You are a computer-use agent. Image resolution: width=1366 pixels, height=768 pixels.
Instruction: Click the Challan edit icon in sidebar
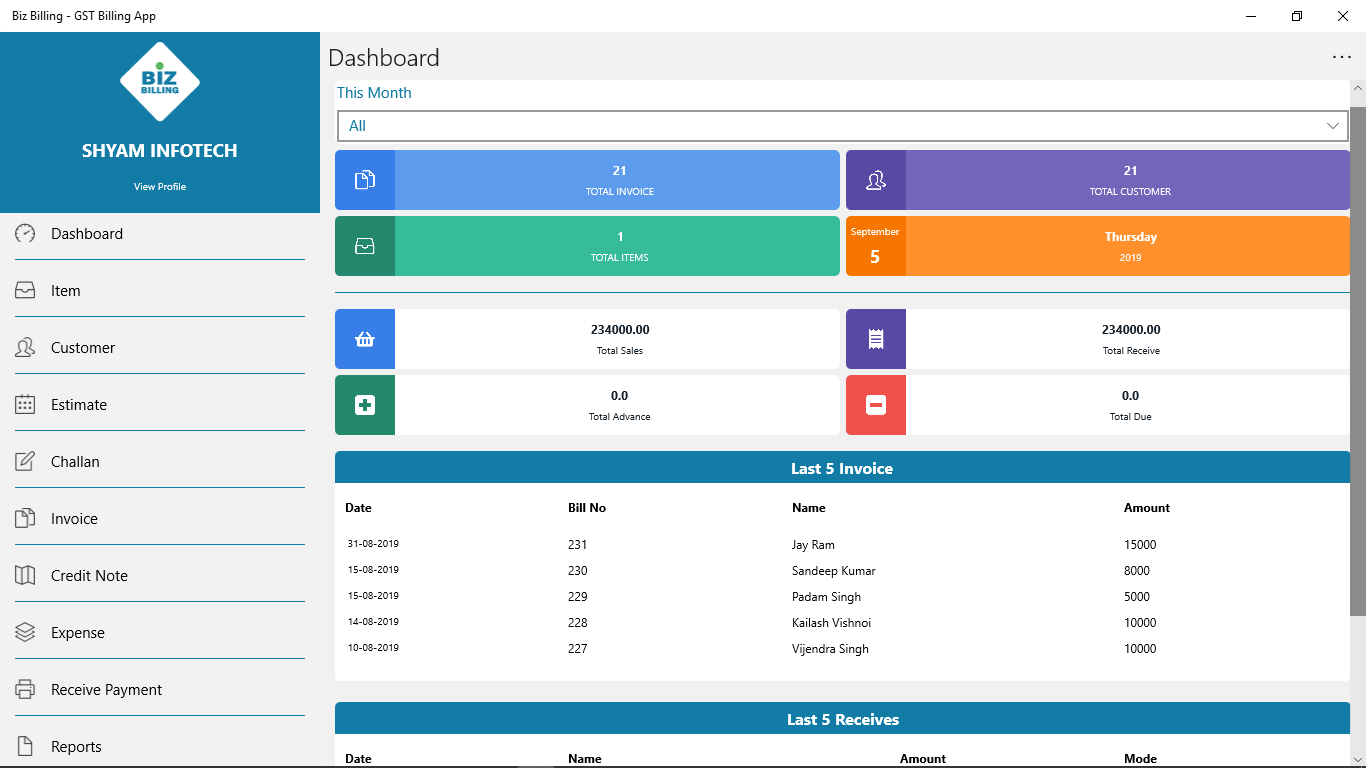(25, 461)
